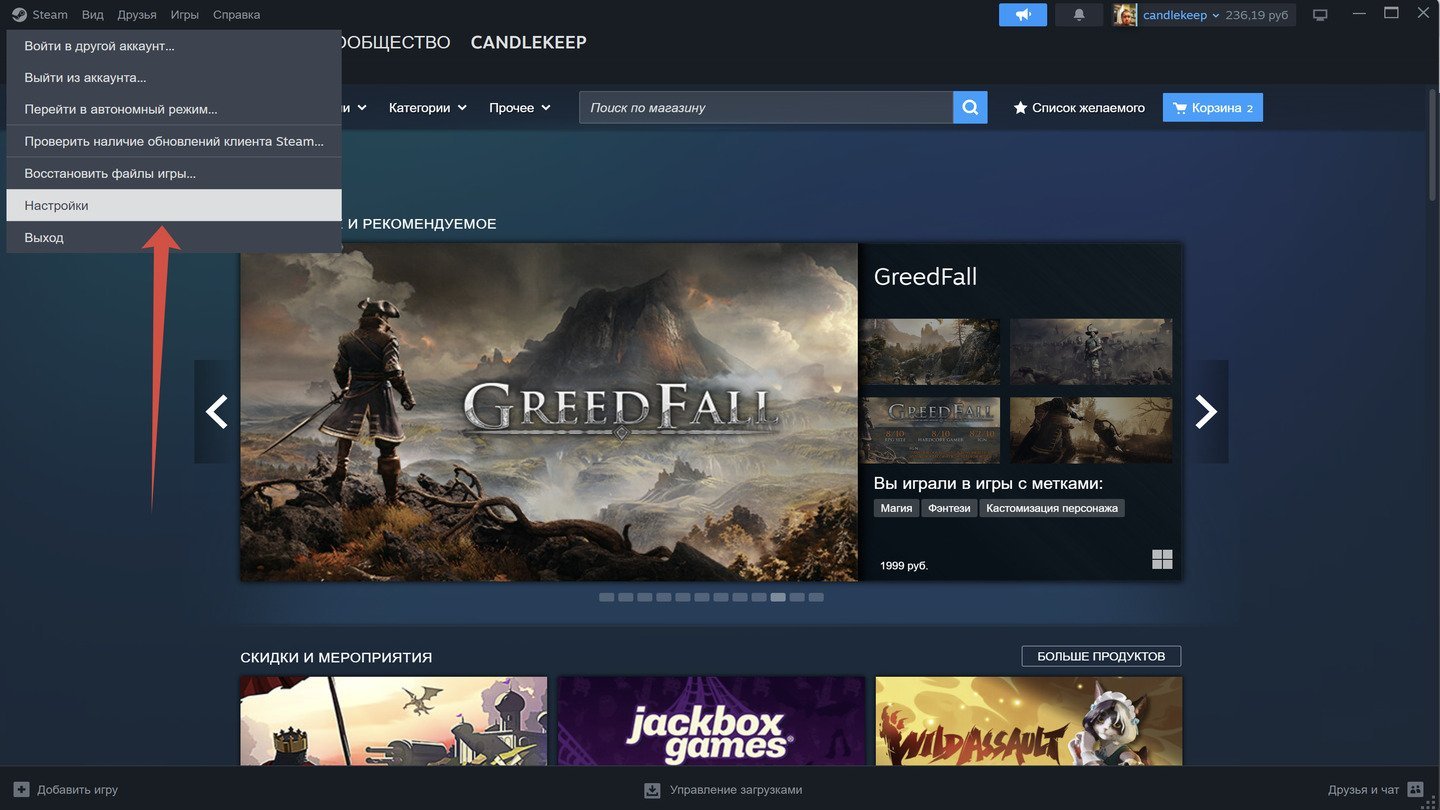This screenshot has width=1440, height=810.
Task: Open the Вид menu
Action: click(x=92, y=15)
